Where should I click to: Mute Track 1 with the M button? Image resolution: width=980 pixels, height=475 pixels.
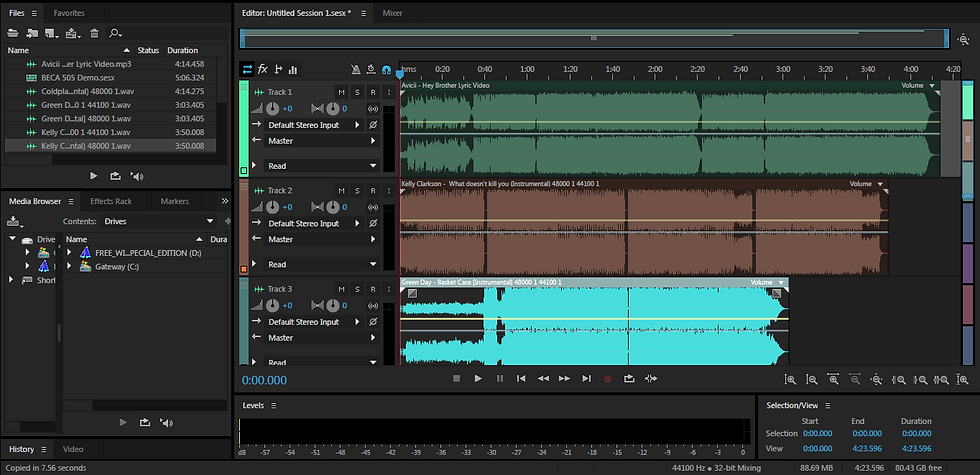(x=341, y=92)
